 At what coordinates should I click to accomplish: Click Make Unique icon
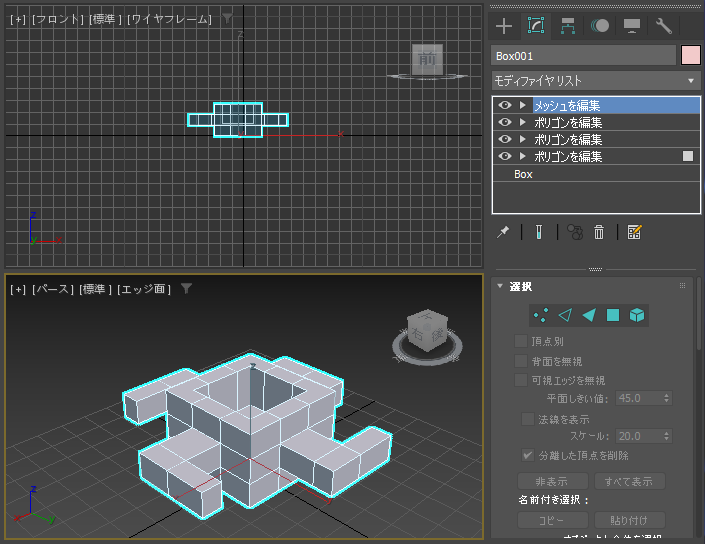[x=575, y=232]
